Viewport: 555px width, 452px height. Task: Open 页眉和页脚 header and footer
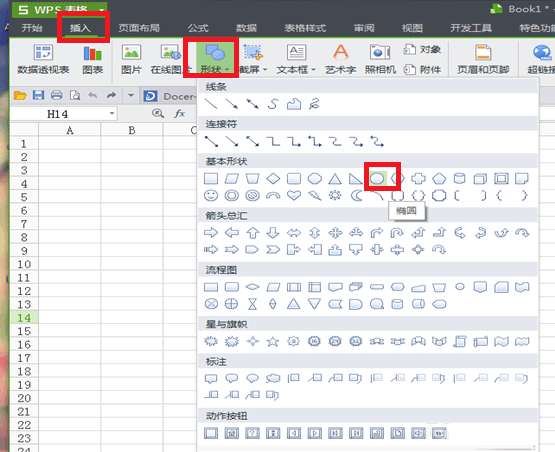(x=483, y=59)
